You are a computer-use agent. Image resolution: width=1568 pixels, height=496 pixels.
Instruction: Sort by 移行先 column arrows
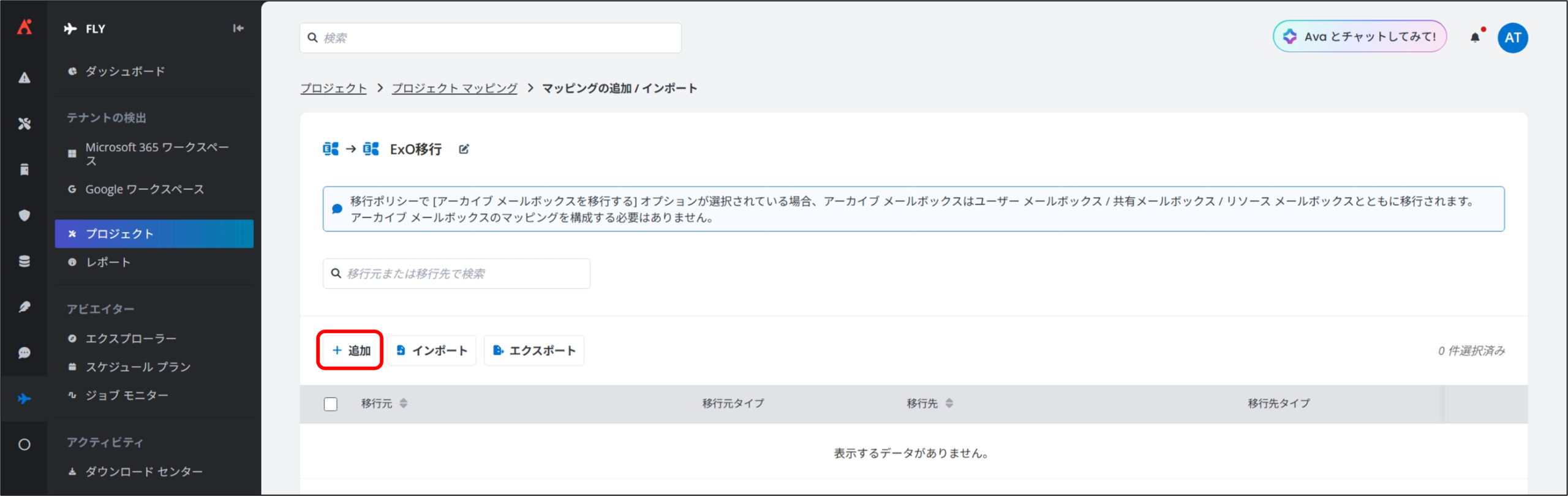click(949, 403)
